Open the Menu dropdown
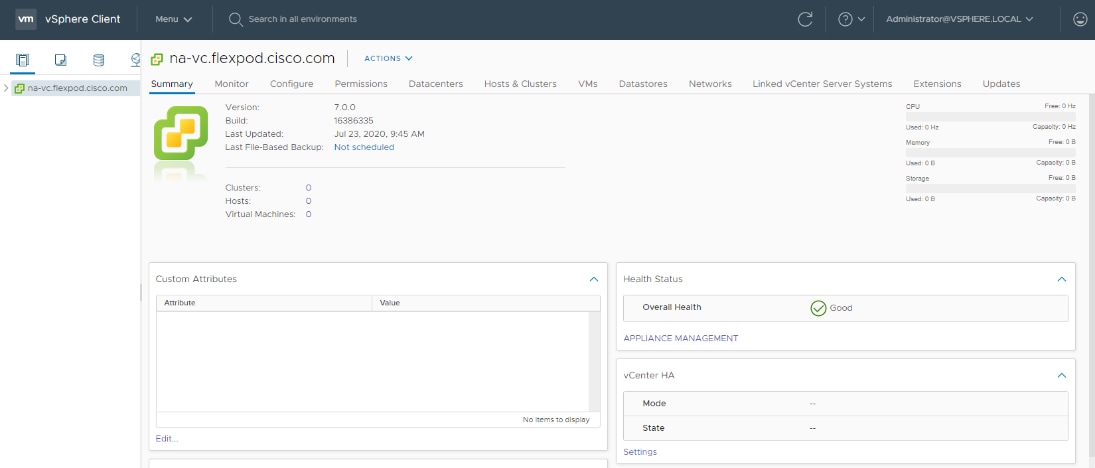Image resolution: width=1095 pixels, height=468 pixels. click(174, 20)
